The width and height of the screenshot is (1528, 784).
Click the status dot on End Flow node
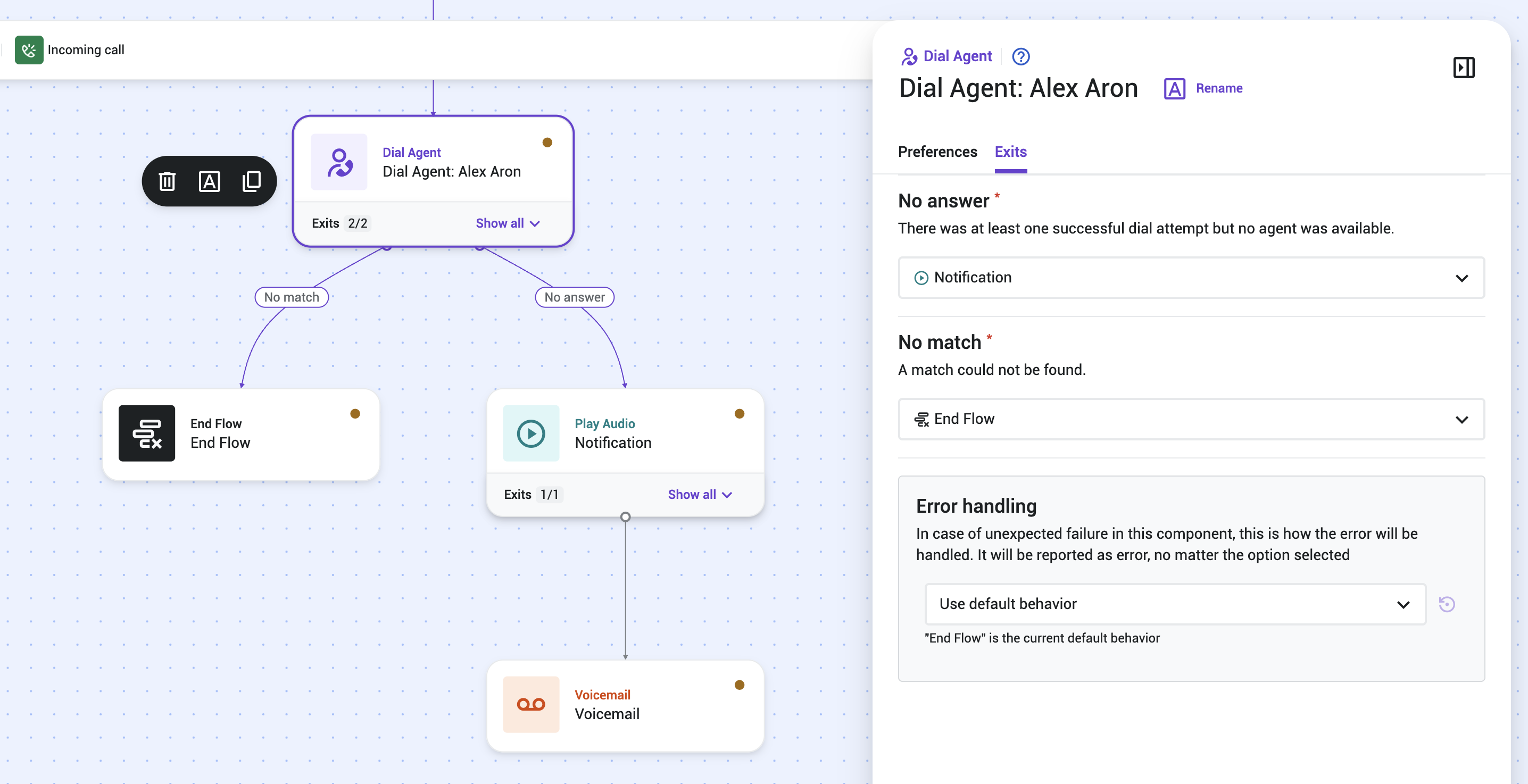[355, 414]
